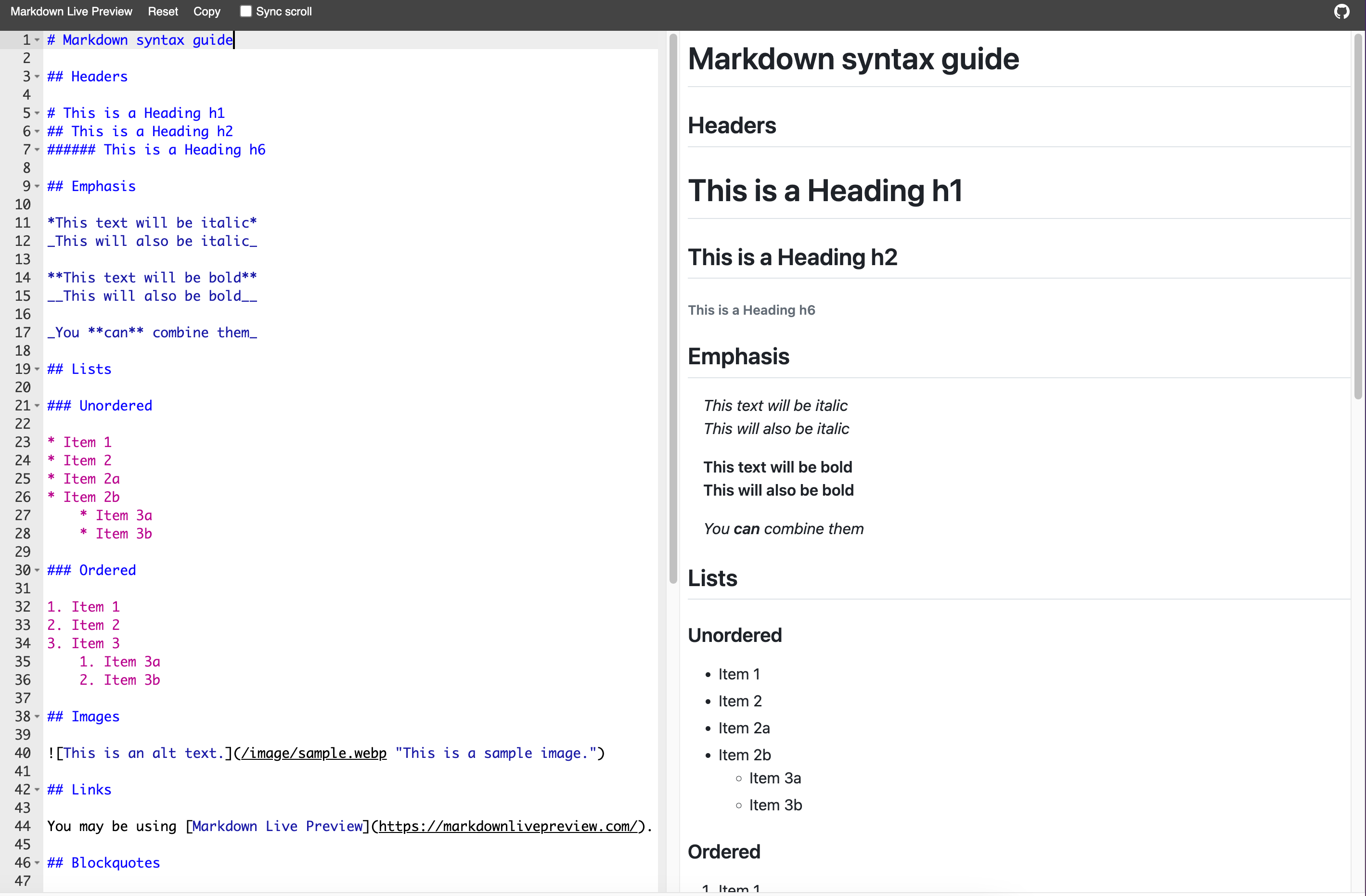Collapse the Ordered section at line 30
This screenshot has height=896, width=1366.
tap(38, 571)
